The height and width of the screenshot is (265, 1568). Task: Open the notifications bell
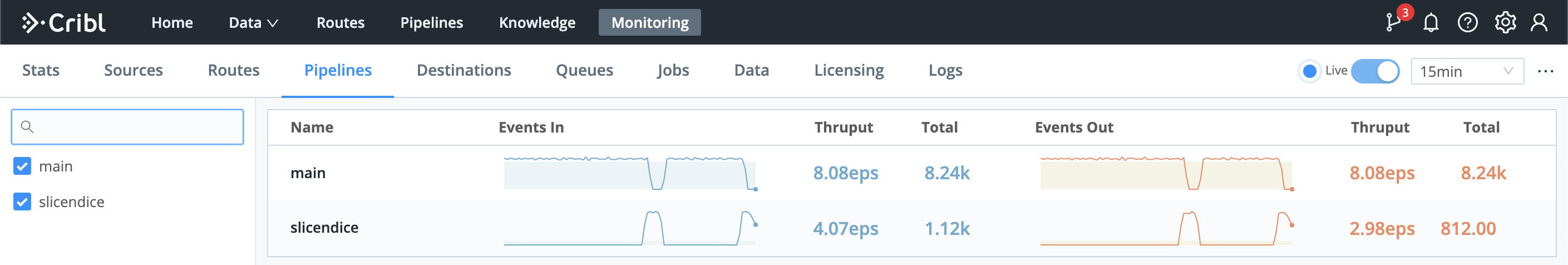(1431, 23)
